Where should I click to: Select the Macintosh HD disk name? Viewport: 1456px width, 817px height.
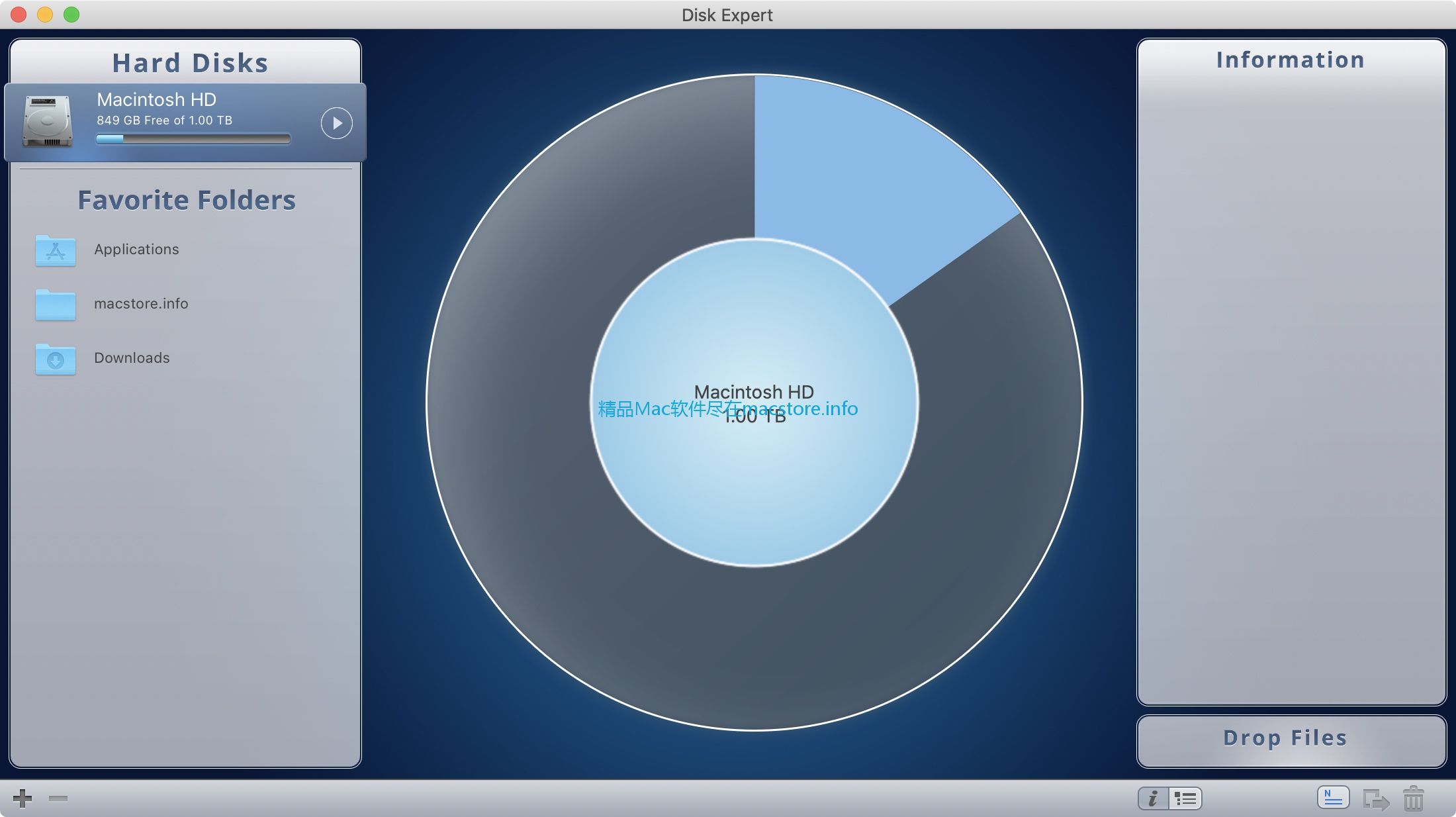tap(156, 99)
